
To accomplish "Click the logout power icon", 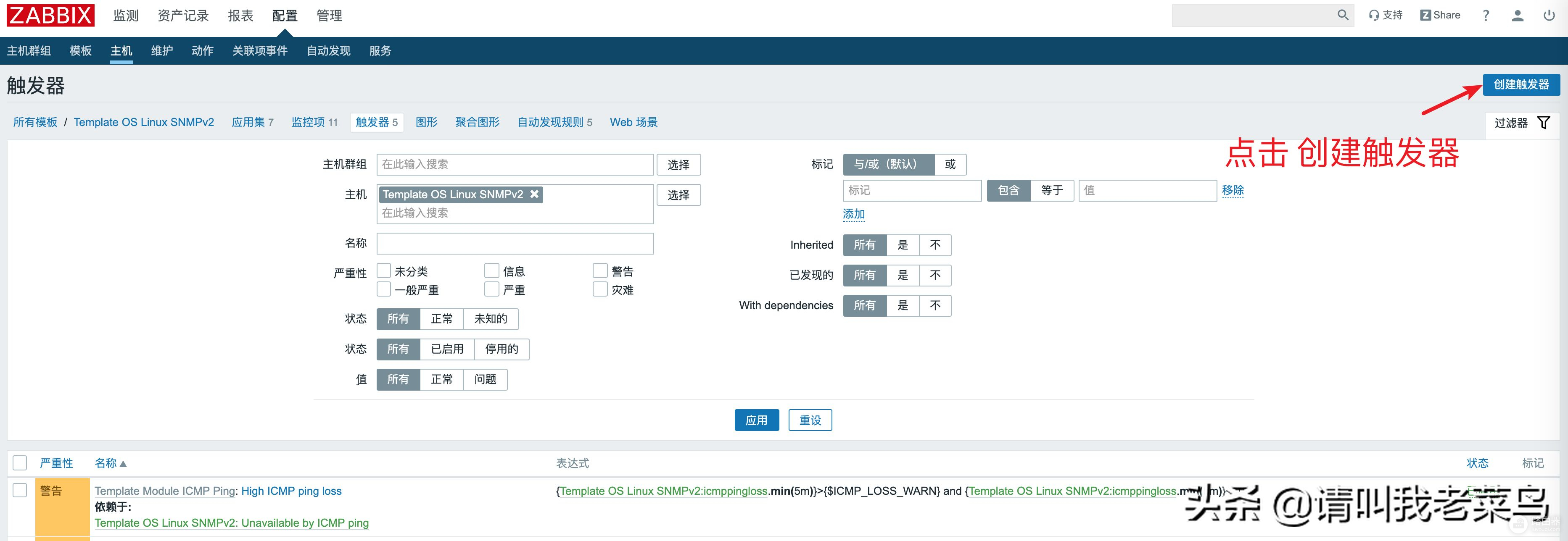I will coord(1549,16).
